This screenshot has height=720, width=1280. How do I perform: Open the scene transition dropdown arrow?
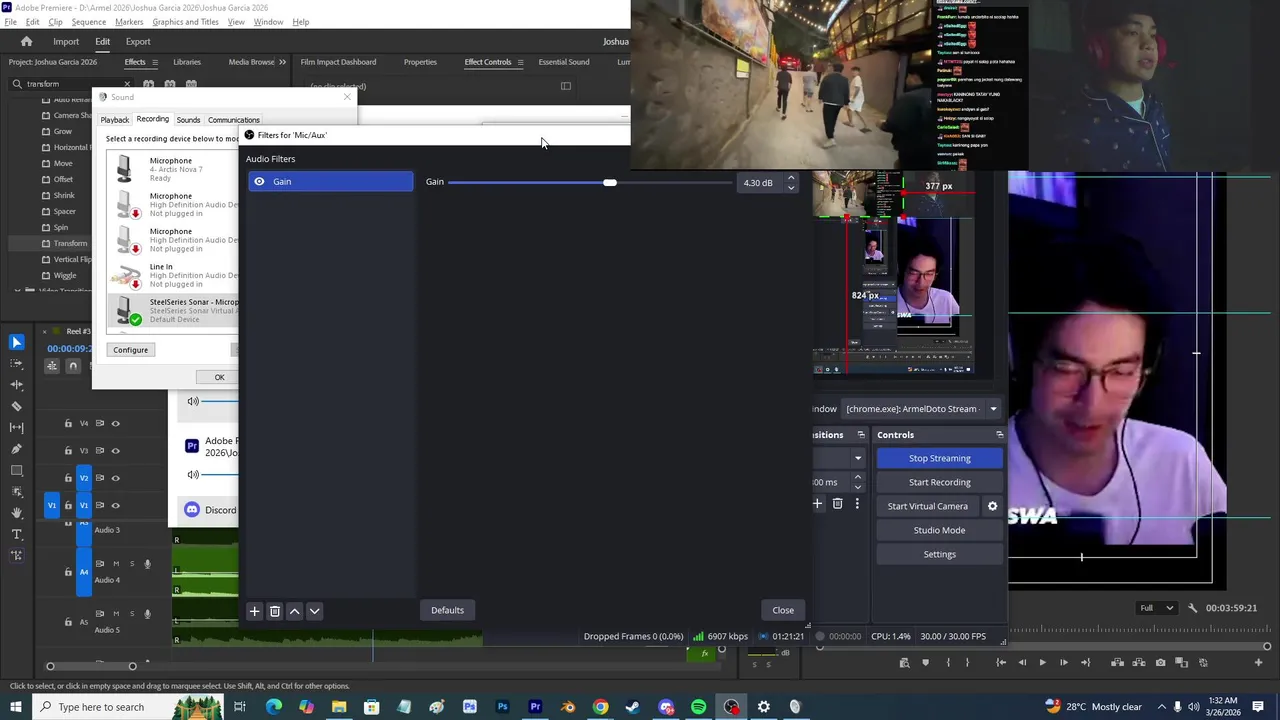click(x=857, y=458)
